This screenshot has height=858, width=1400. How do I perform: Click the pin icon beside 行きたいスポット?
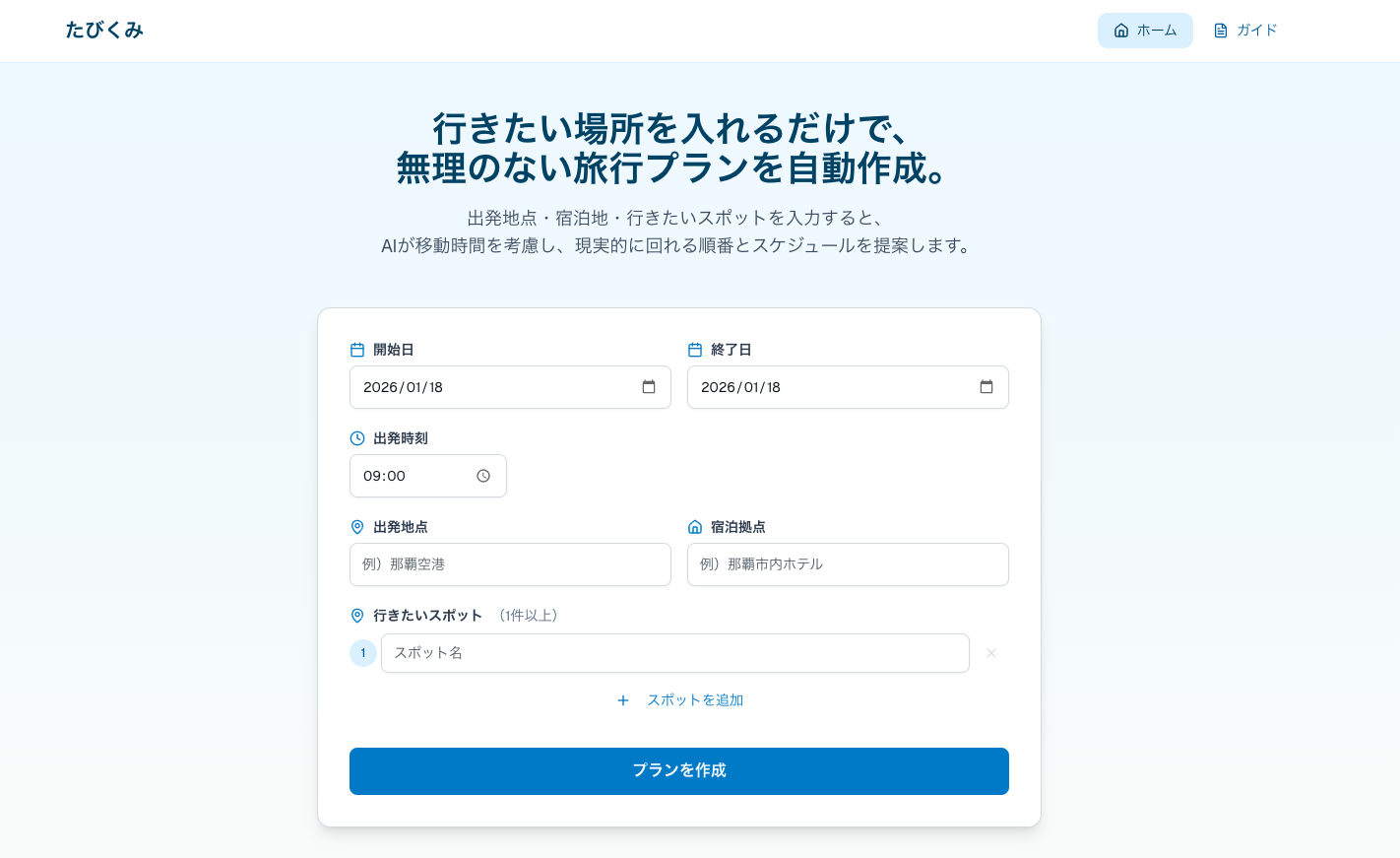point(356,615)
